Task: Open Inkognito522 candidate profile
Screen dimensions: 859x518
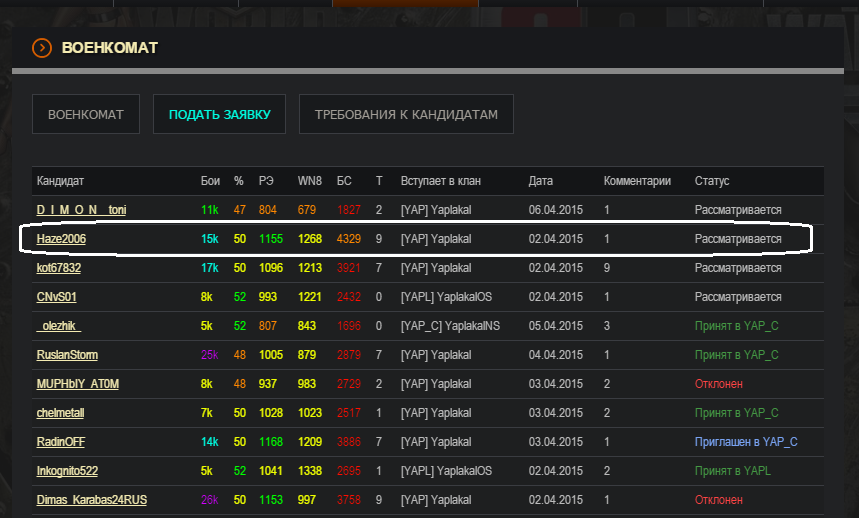Action: (x=67, y=471)
